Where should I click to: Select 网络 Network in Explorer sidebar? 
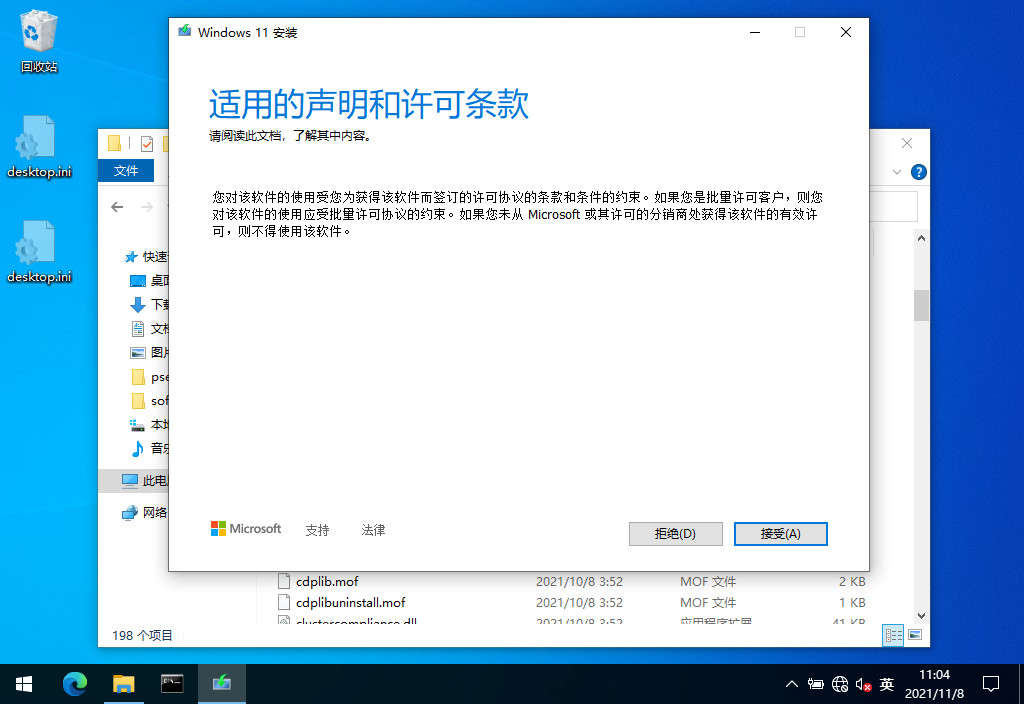[x=144, y=513]
